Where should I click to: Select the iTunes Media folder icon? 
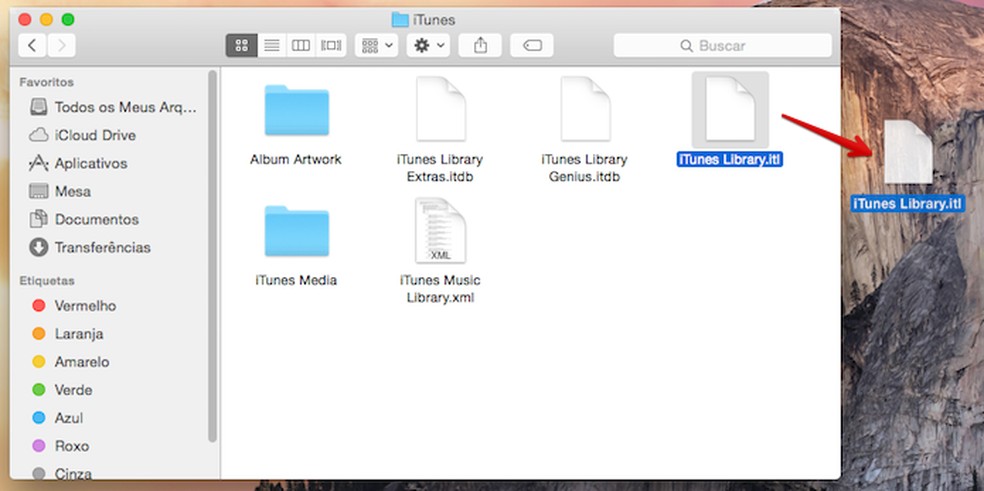tap(296, 231)
